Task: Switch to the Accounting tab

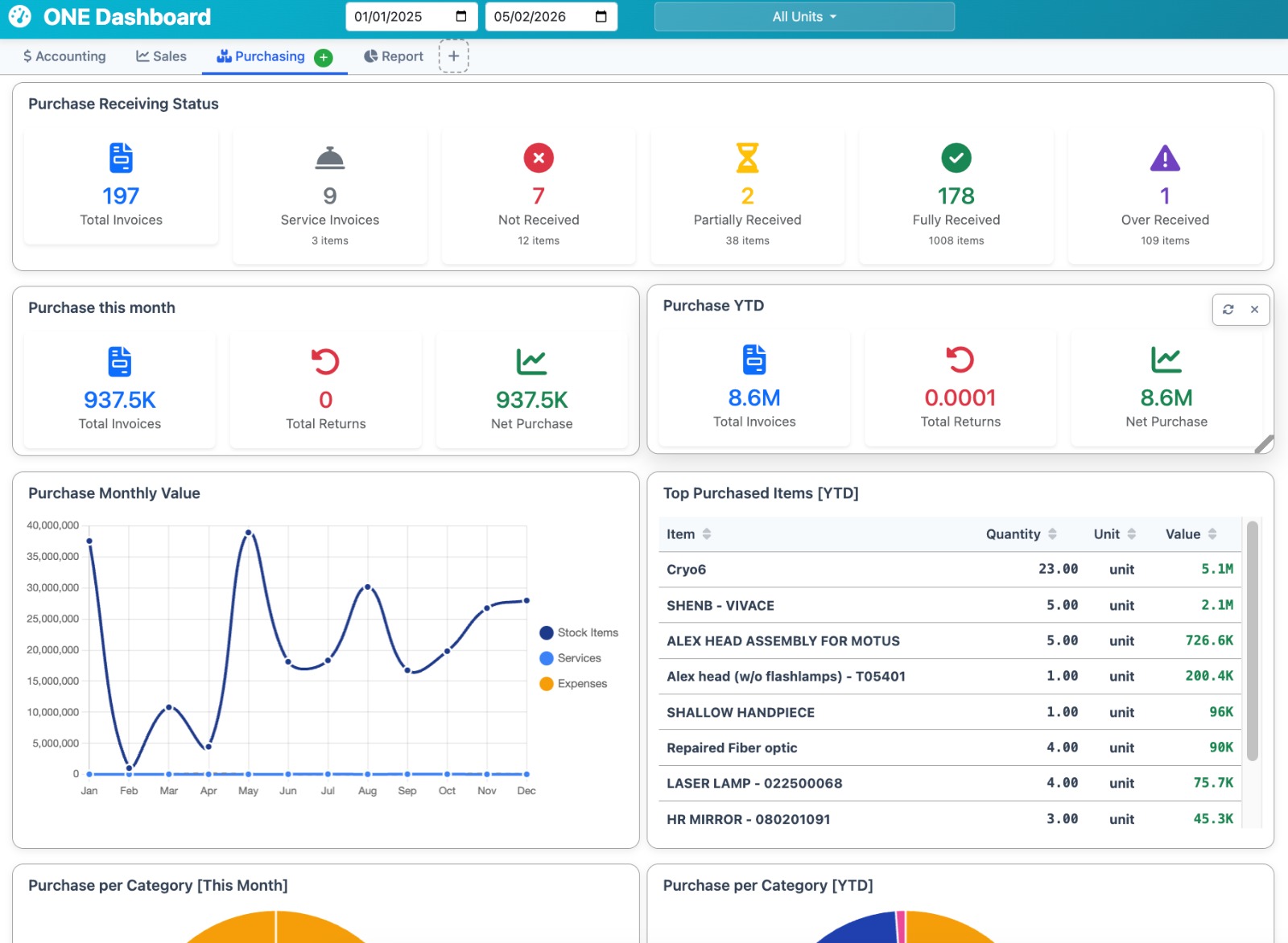Action: [64, 56]
